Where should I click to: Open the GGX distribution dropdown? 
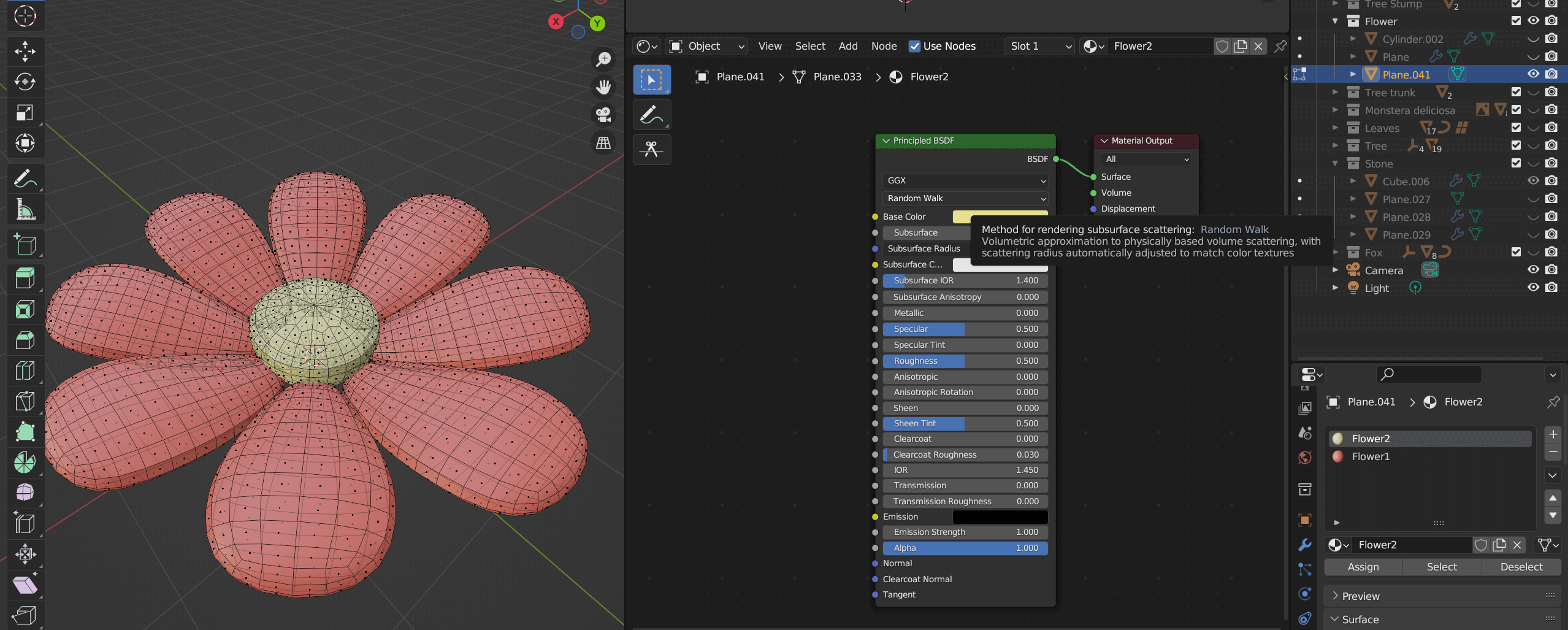(965, 180)
